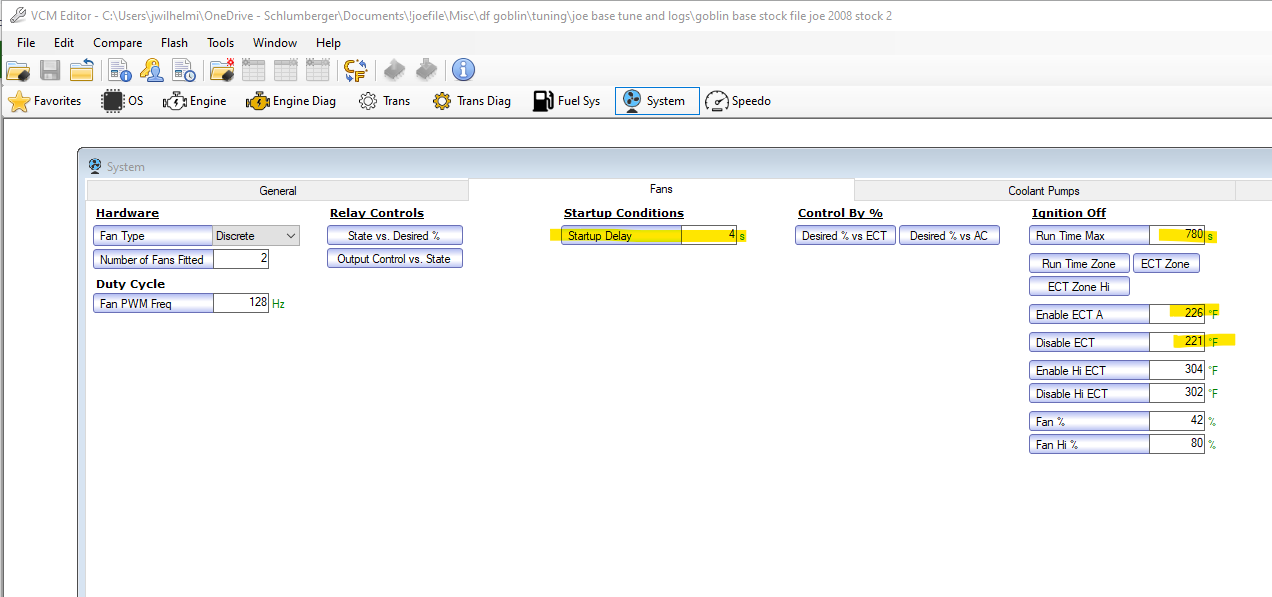1272x597 pixels.
Task: Open the Window menu
Action: [275, 43]
